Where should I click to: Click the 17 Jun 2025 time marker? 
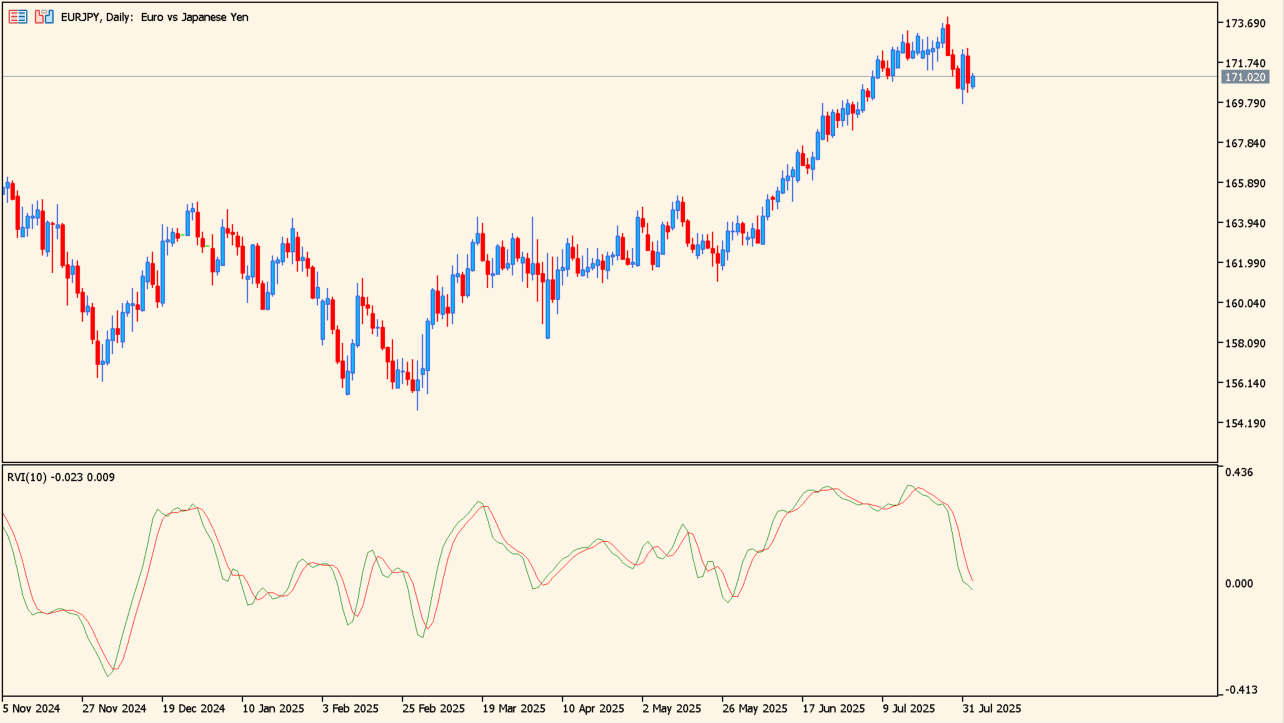click(x=834, y=708)
